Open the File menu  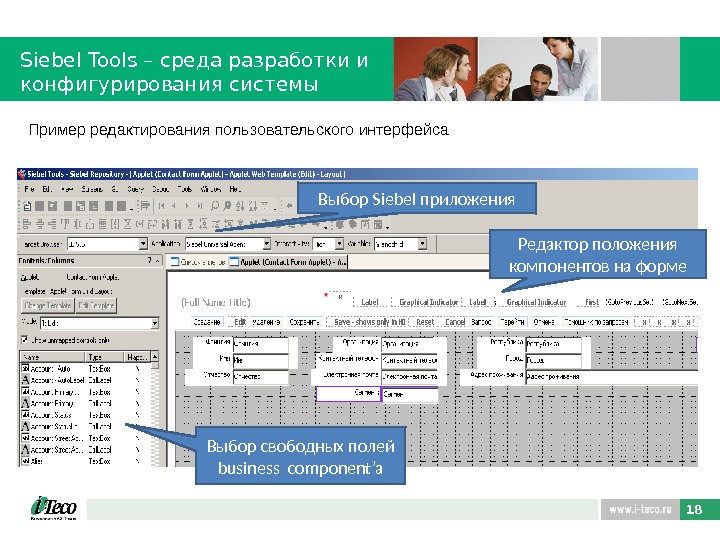[x=29, y=189]
